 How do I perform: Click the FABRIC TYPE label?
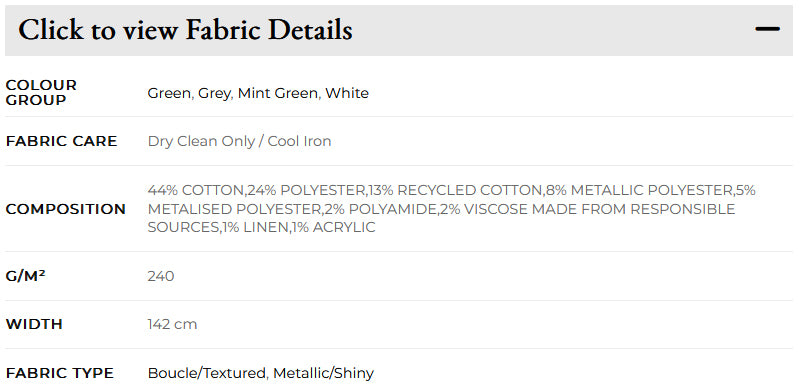coord(60,373)
